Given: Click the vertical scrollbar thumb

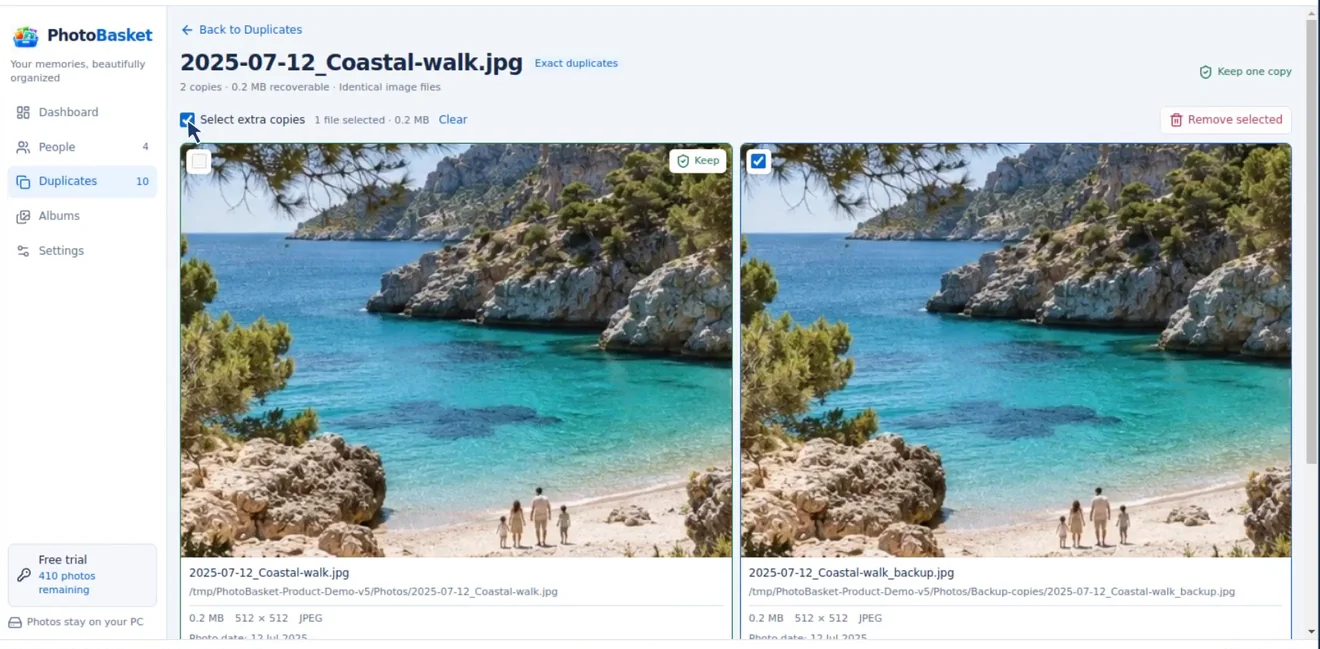Looking at the screenshot, I should (1312, 242).
